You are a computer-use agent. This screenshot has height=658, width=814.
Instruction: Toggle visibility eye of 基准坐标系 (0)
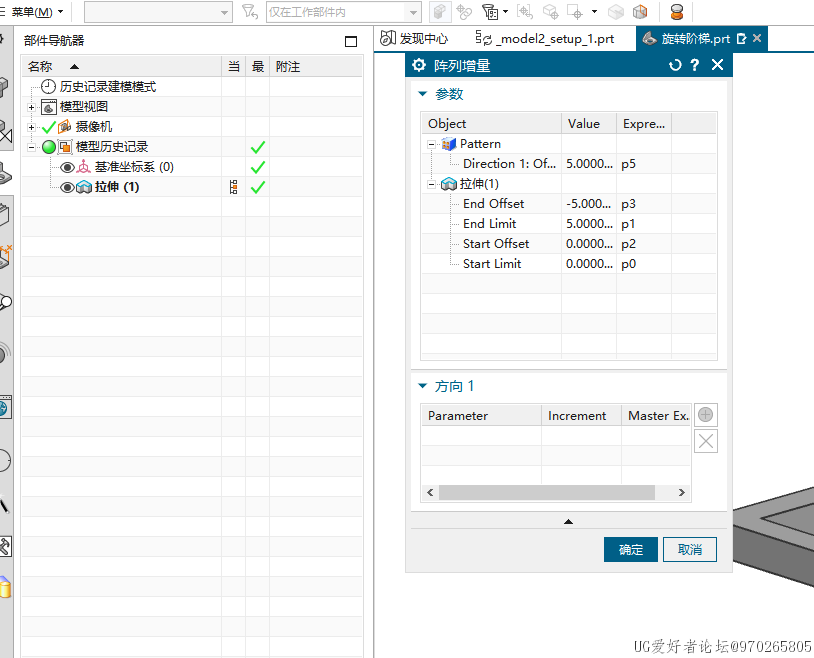pyautogui.click(x=67, y=167)
